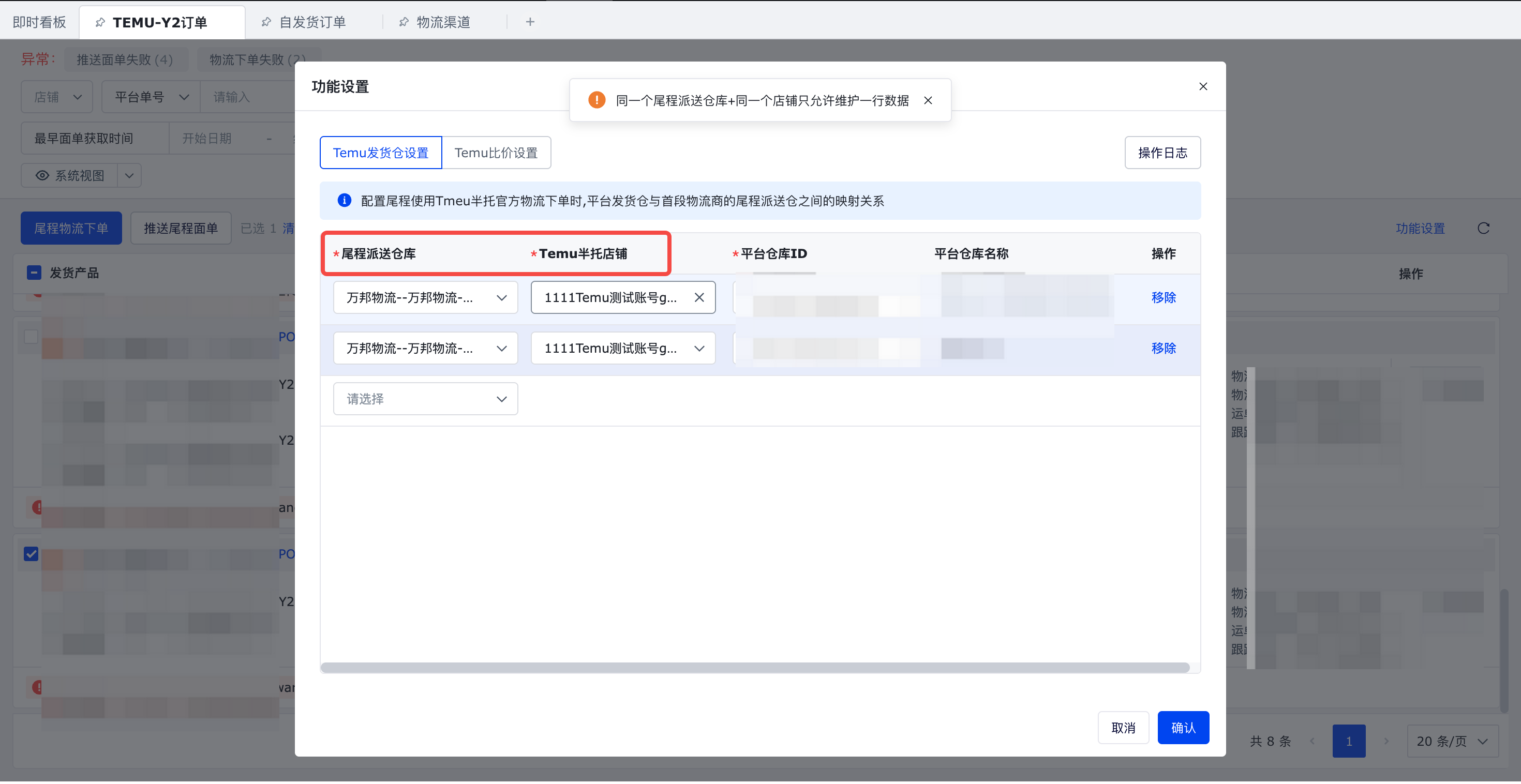Click pin icon on TEMU-Y2订单 tab

pos(100,22)
